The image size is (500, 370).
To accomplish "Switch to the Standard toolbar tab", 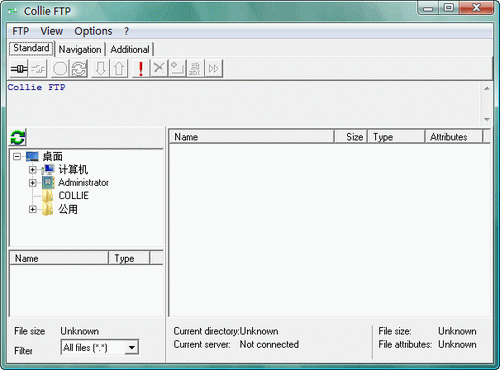I will pos(31,48).
